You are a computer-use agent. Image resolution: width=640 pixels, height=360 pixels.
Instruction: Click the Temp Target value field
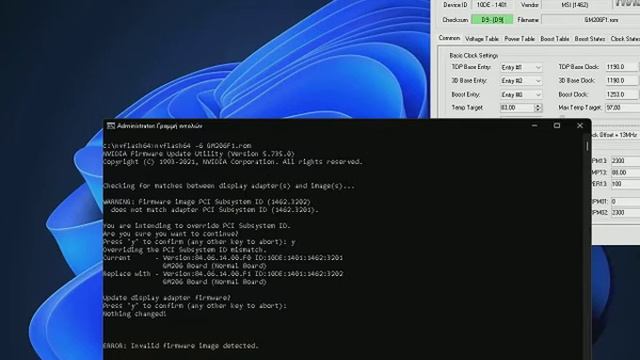517,108
